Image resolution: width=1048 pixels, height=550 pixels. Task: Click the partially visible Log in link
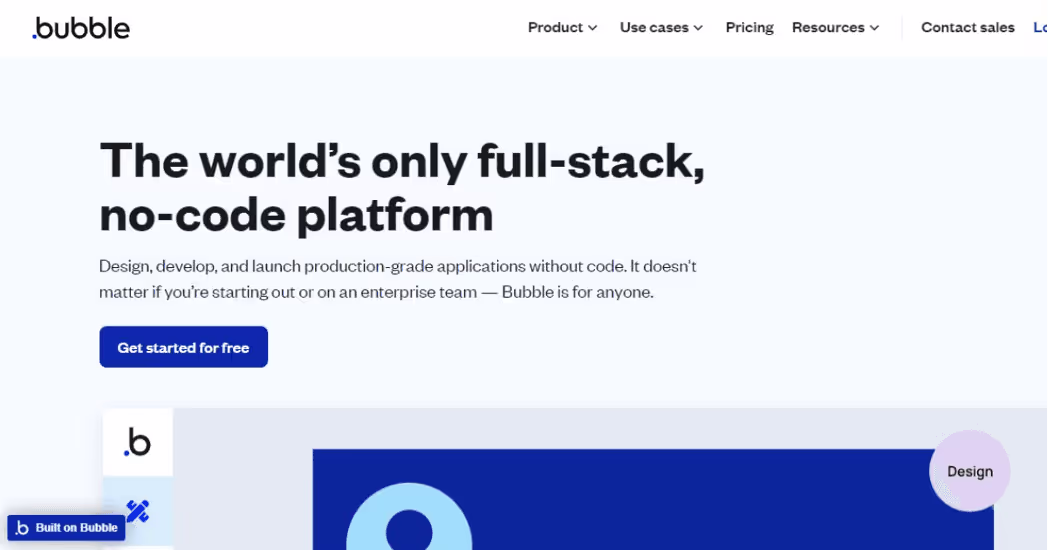click(x=1040, y=27)
